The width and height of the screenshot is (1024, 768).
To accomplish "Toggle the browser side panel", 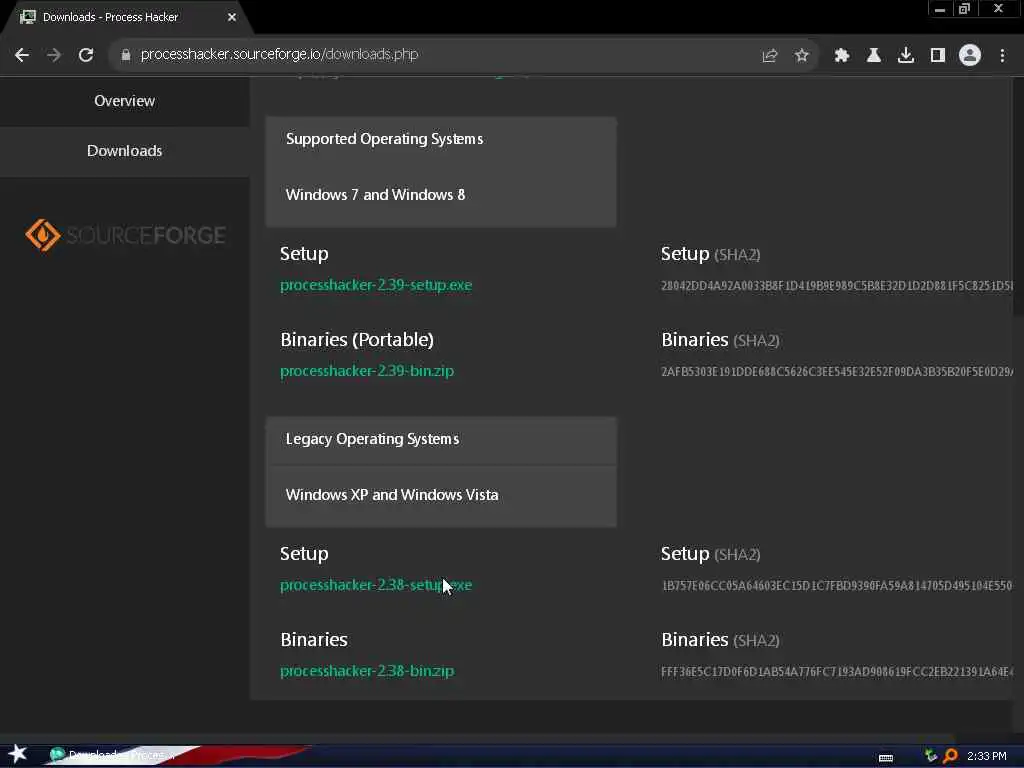I will click(938, 56).
